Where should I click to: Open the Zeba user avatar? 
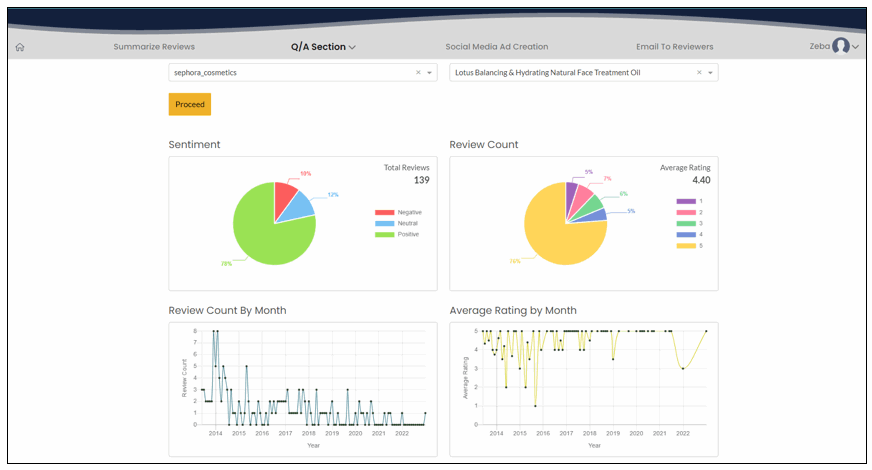(841, 46)
